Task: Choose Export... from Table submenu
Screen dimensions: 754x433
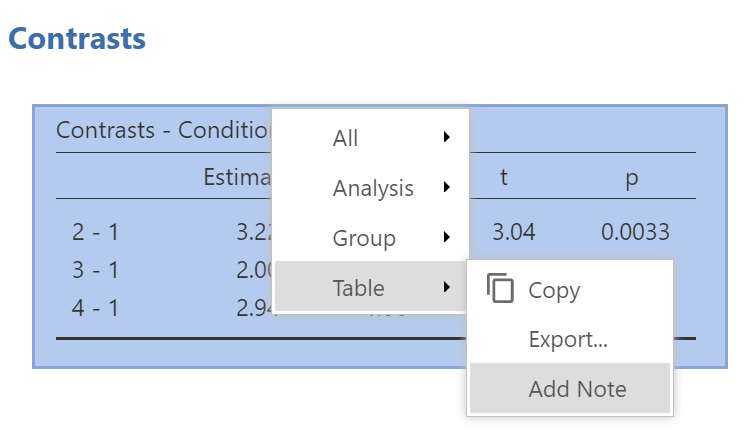Action: (x=570, y=339)
